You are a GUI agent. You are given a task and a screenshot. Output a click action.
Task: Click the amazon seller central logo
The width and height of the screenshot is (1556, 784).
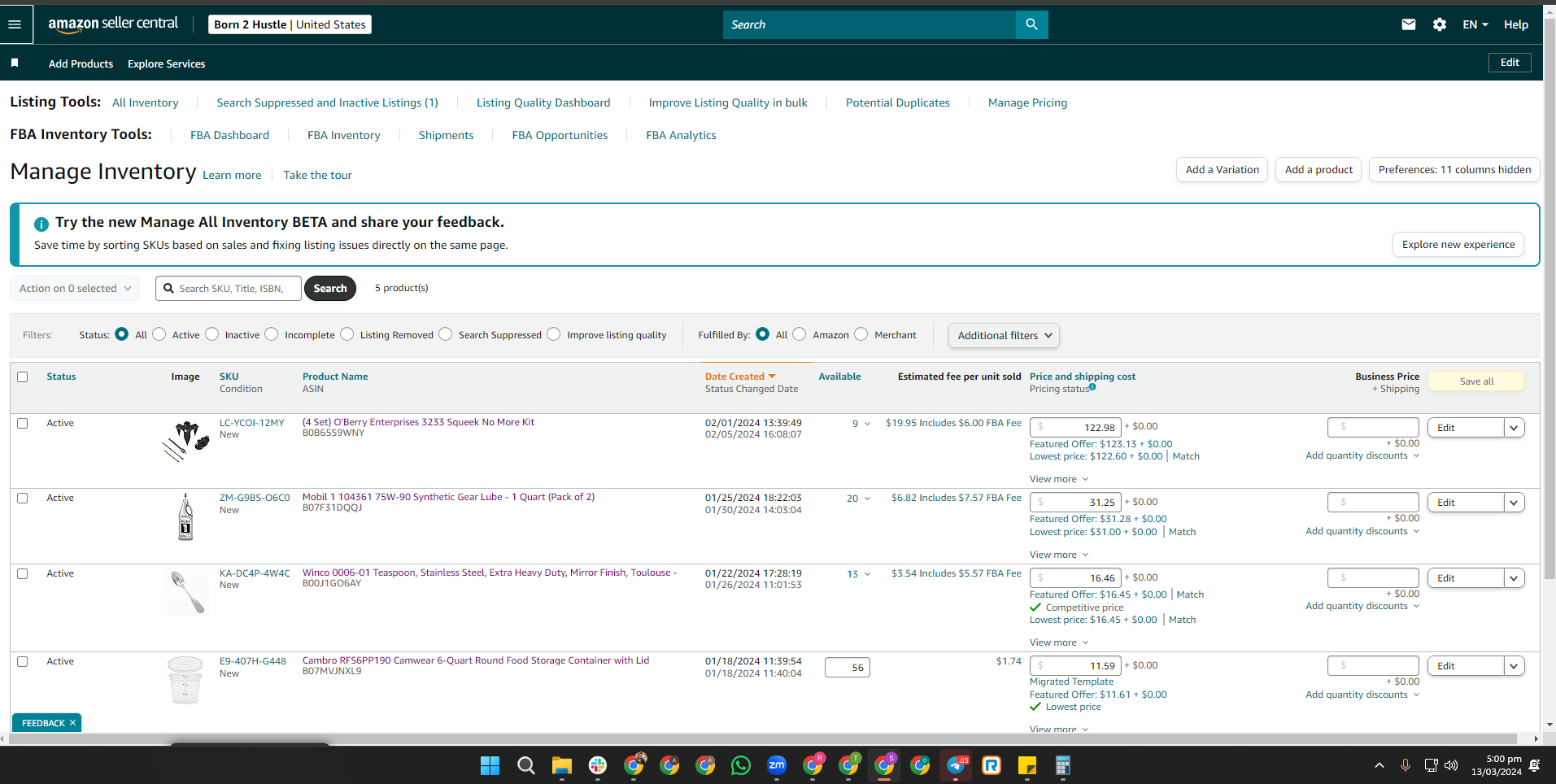[113, 24]
